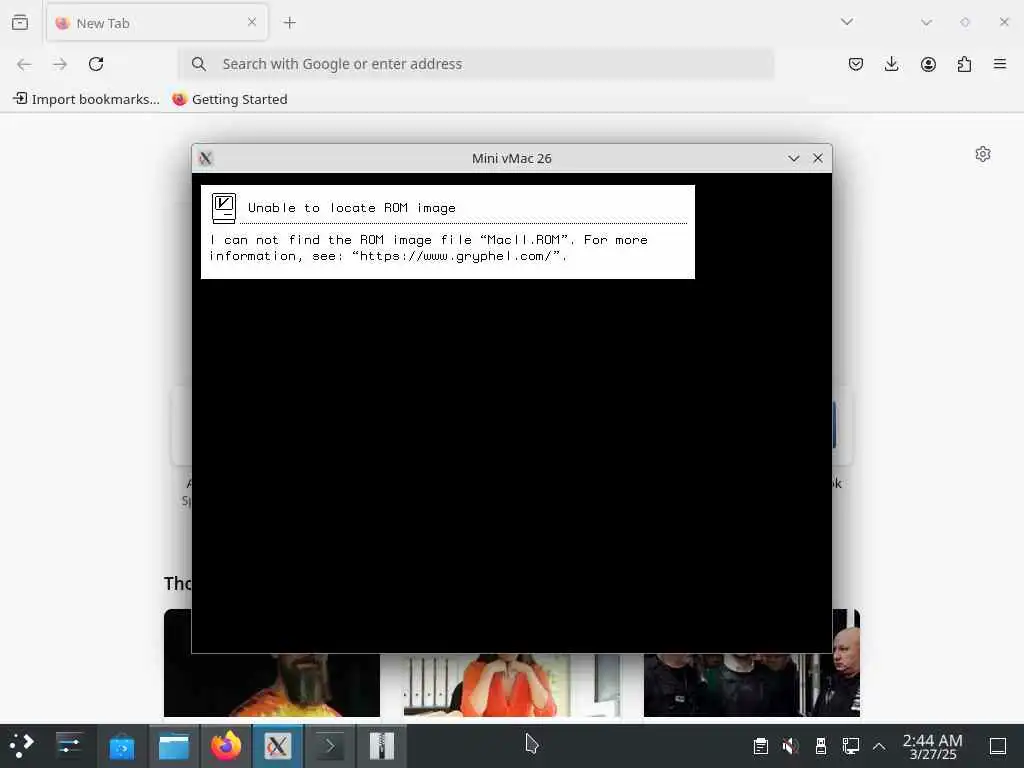Open the Pocket save icon in Firefox
Screen dimensions: 1024x768
[x=856, y=64]
